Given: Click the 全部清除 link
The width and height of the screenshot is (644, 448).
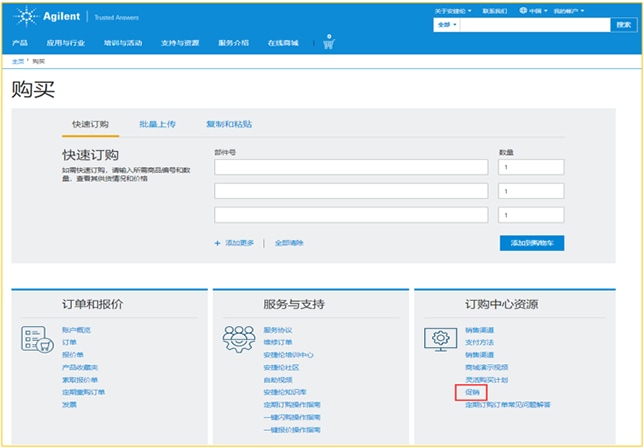Looking at the screenshot, I should (289, 243).
